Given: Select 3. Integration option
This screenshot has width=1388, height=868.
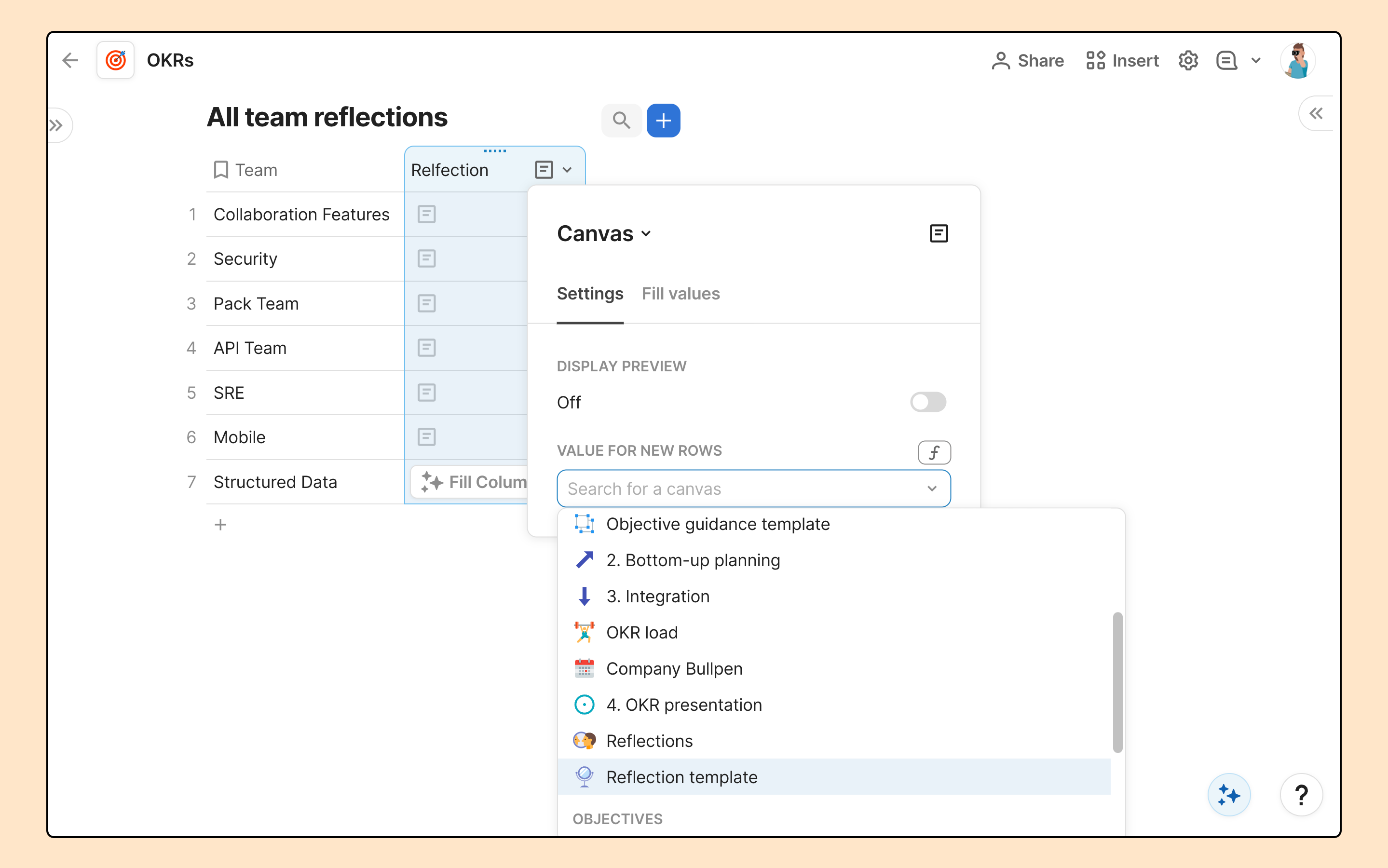Looking at the screenshot, I should click(833, 597).
